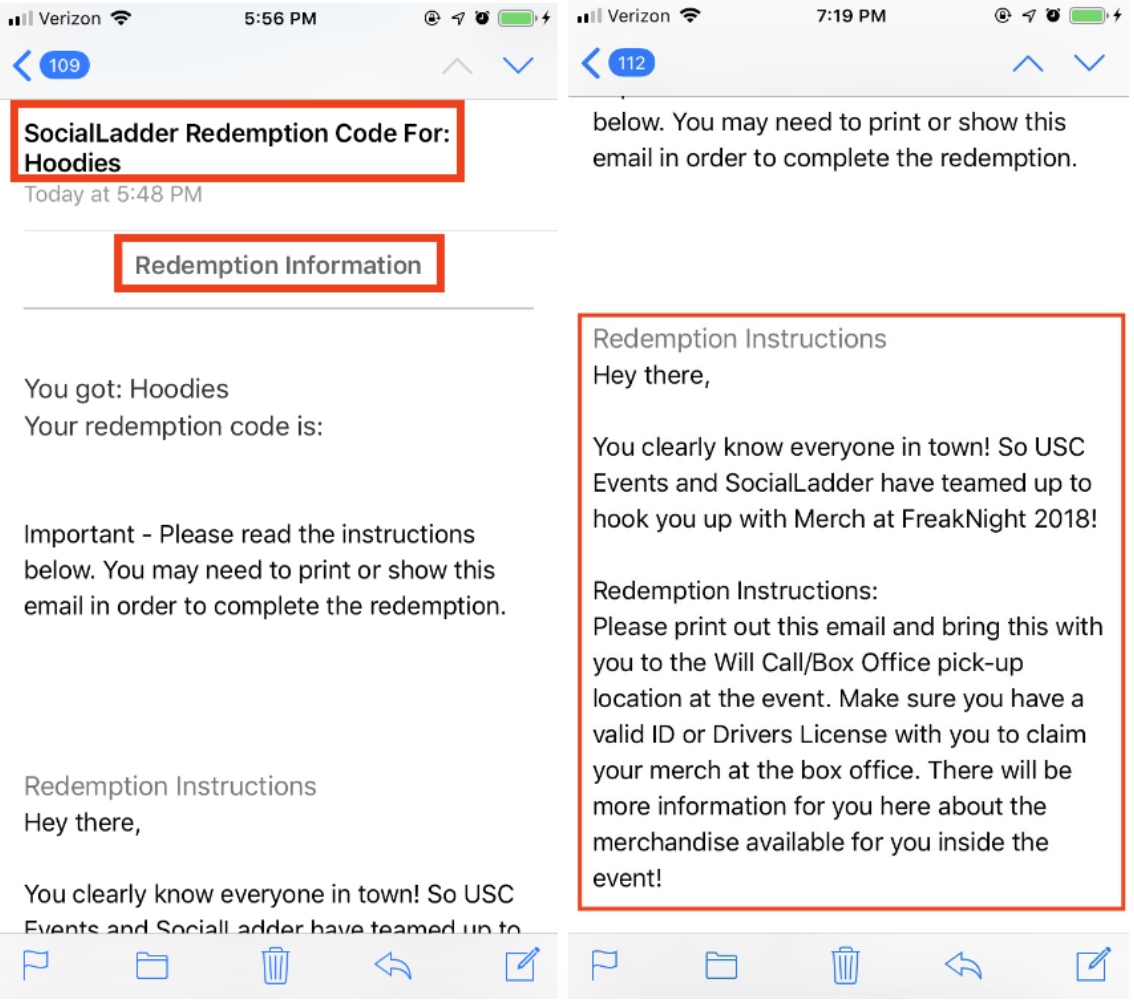Tap the 'Today at 5:48 PM' timestamp
The image size is (1134, 1006).
coord(113,194)
